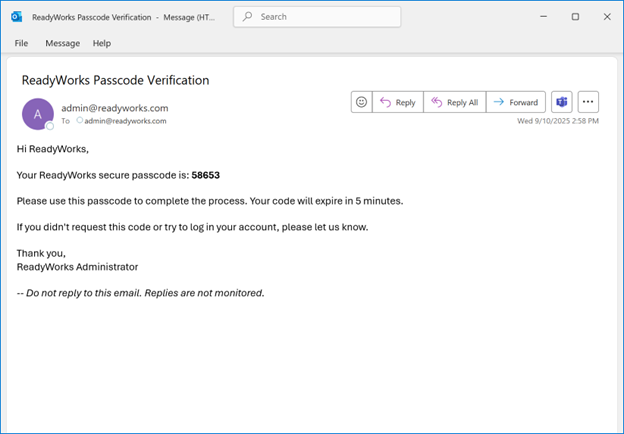Open the Help tab

[101, 43]
